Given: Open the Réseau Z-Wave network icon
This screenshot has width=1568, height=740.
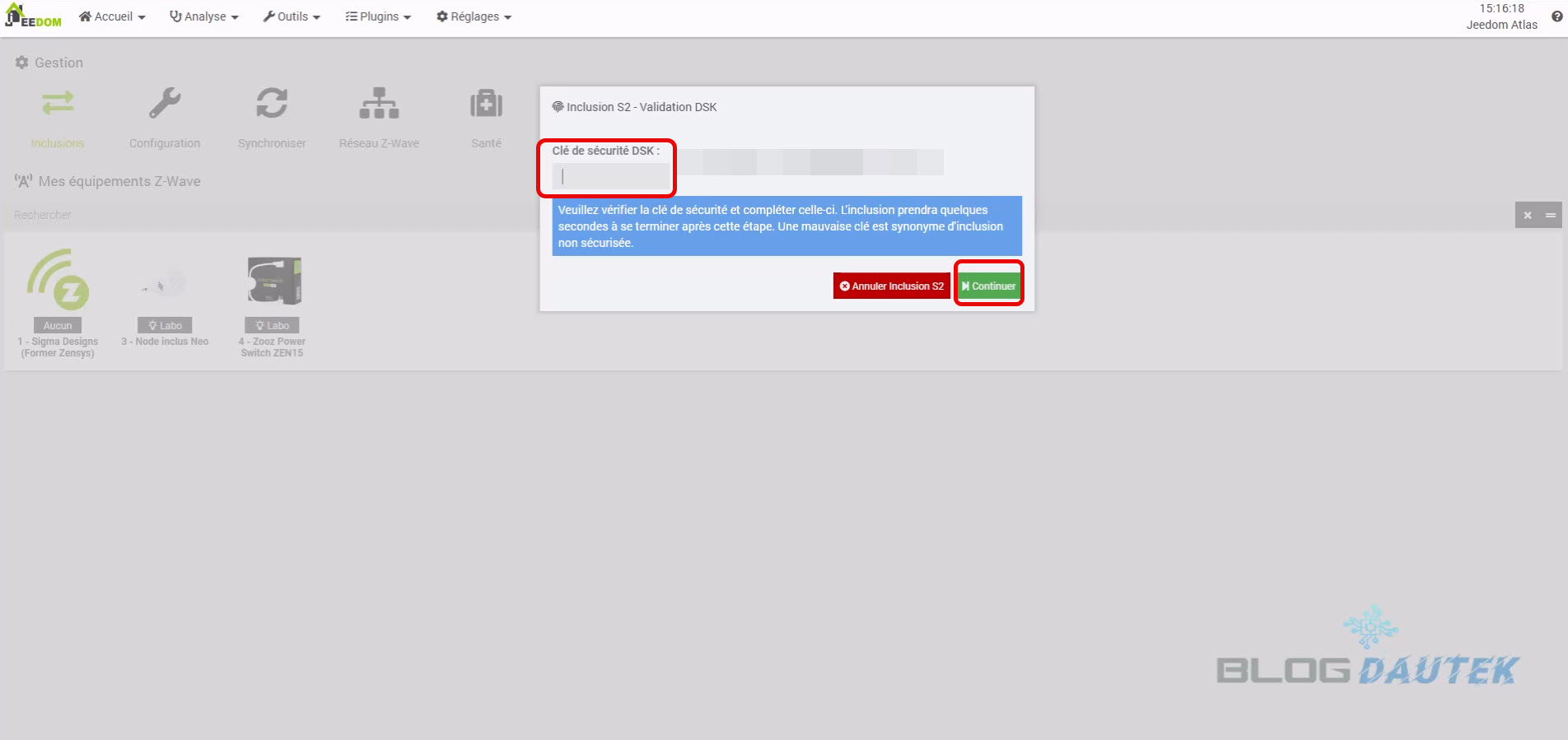Looking at the screenshot, I should [x=379, y=104].
